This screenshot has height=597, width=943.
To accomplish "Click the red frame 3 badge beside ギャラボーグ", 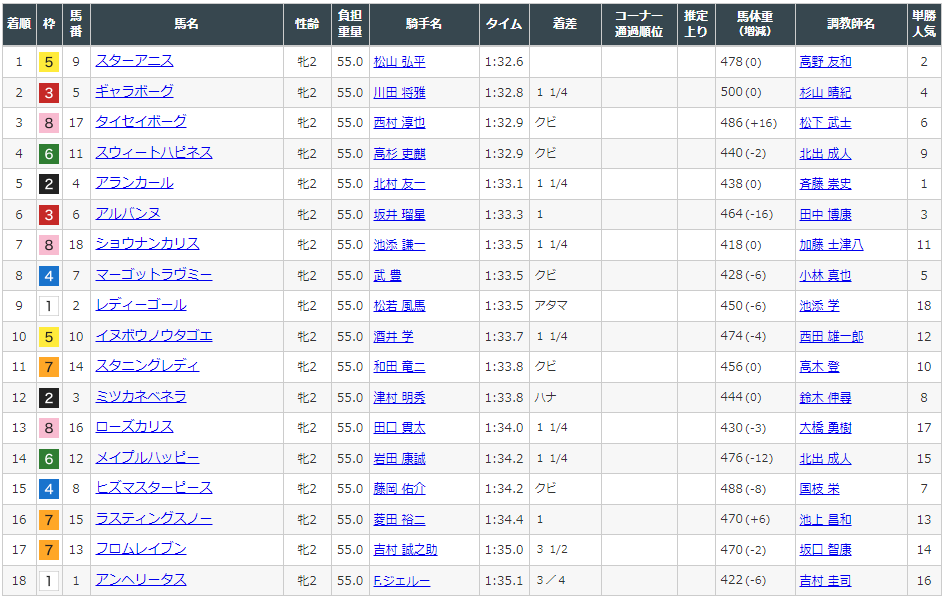I will pyautogui.click(x=48, y=93).
